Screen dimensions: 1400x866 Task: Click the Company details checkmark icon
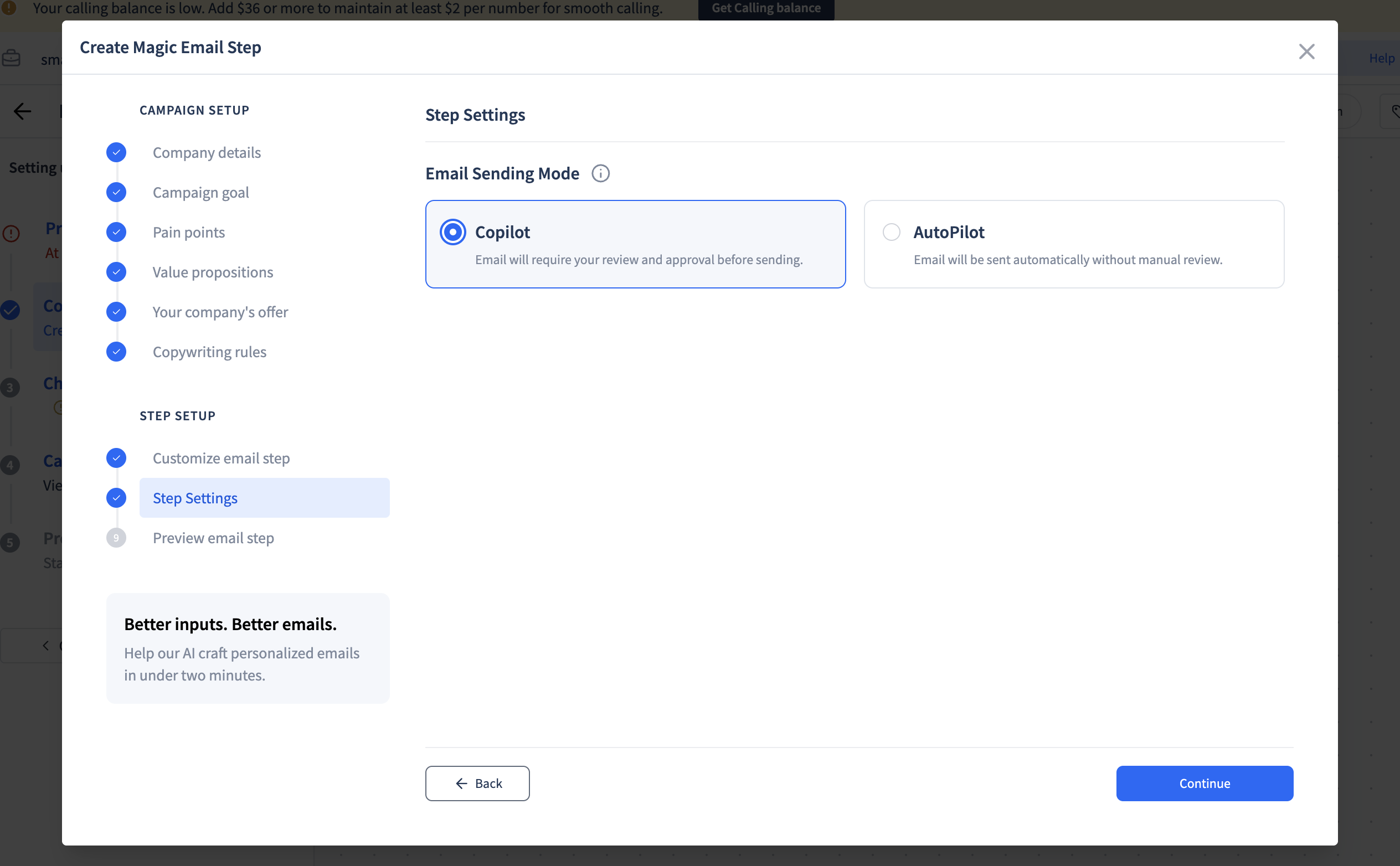[116, 152]
